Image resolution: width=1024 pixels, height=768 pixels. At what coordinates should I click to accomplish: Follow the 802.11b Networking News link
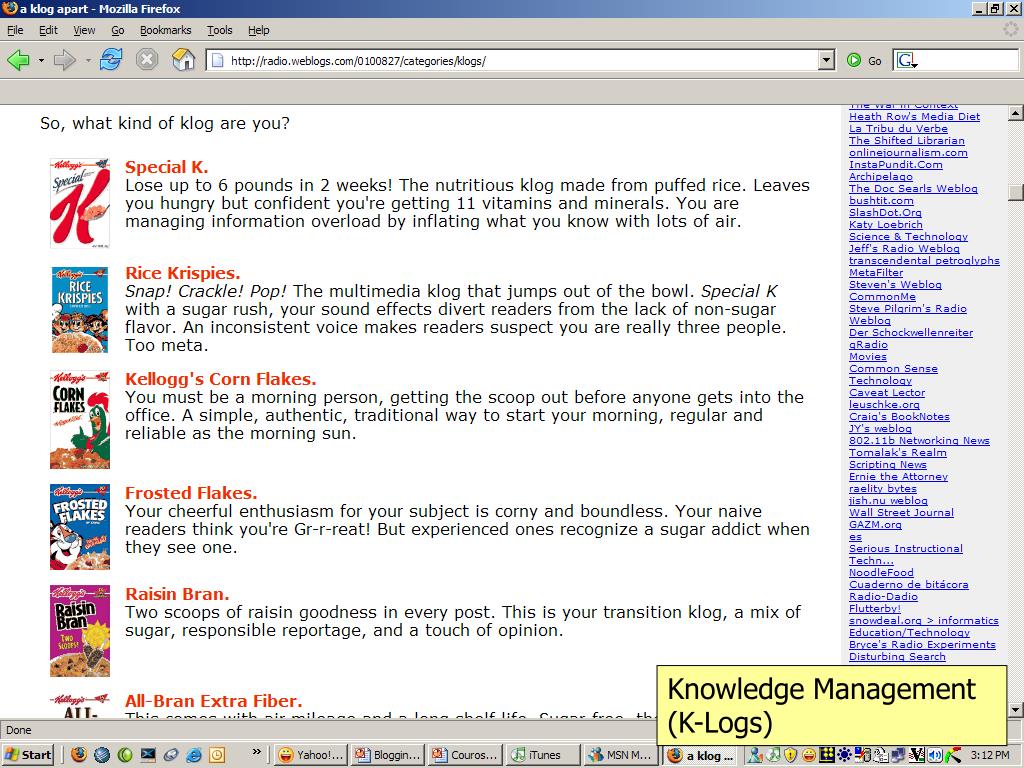pos(919,441)
